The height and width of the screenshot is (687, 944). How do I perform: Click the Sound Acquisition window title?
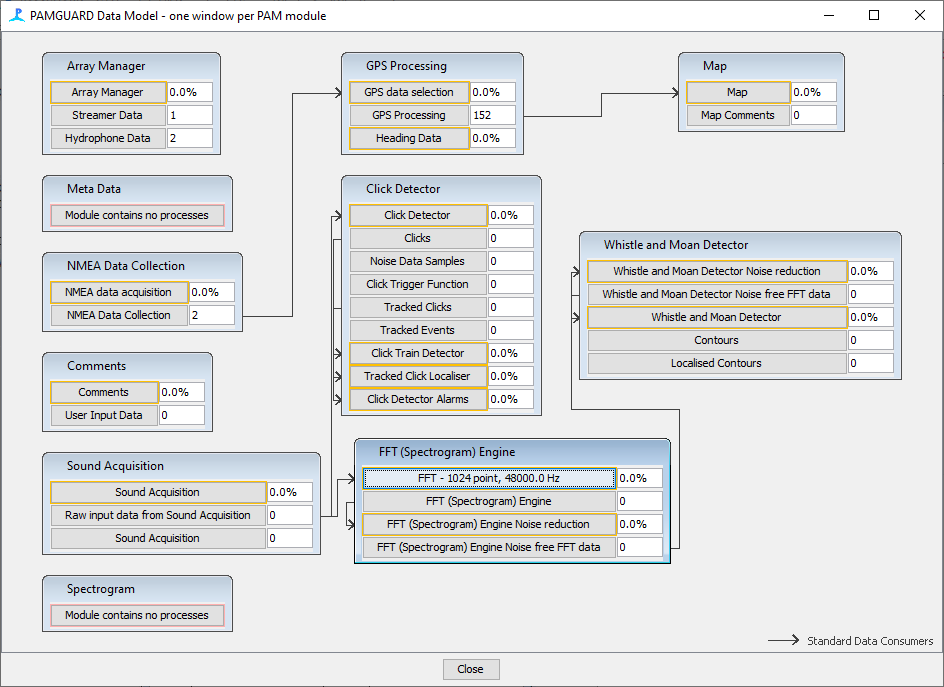click(116, 466)
